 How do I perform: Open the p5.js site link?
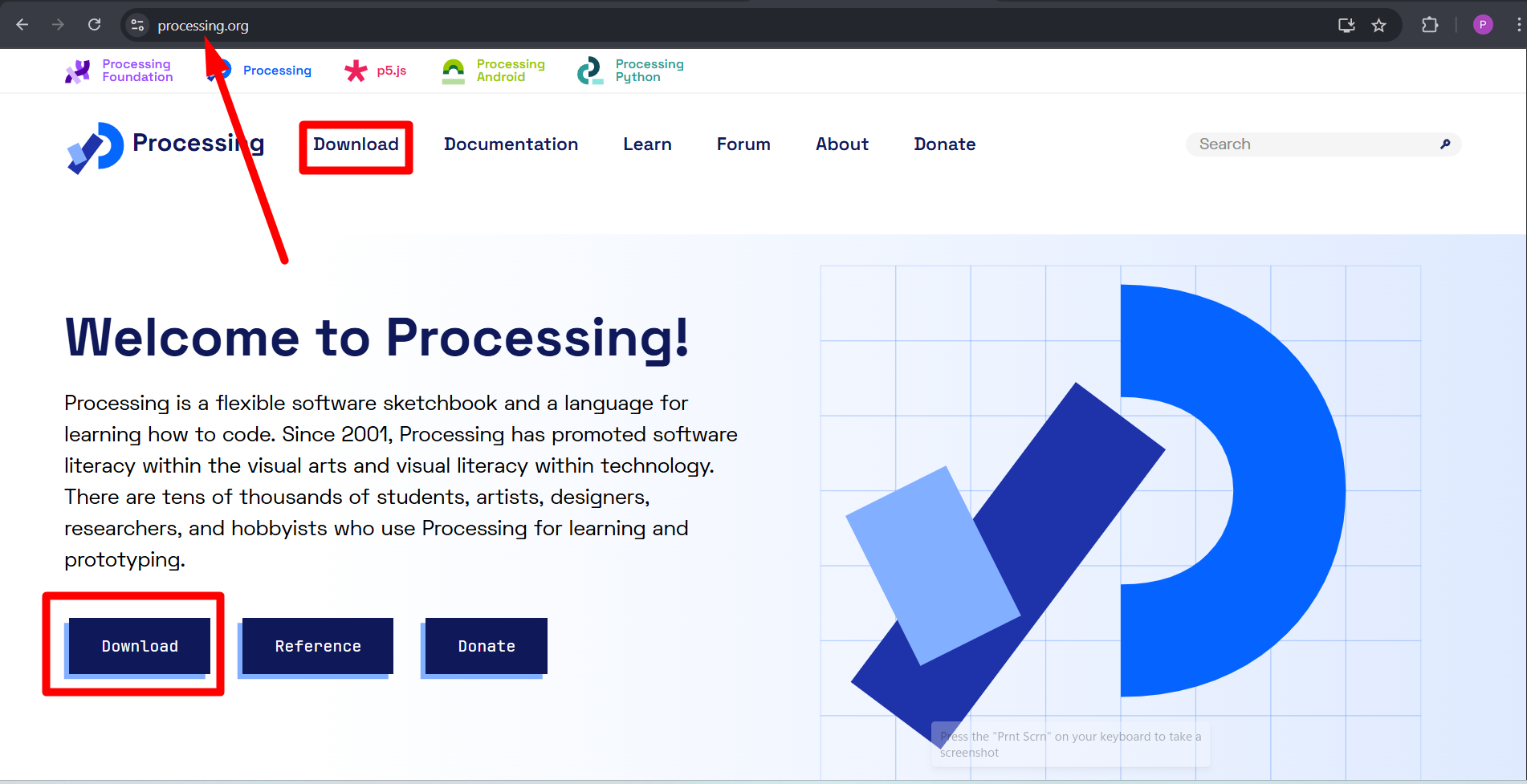[x=392, y=71]
